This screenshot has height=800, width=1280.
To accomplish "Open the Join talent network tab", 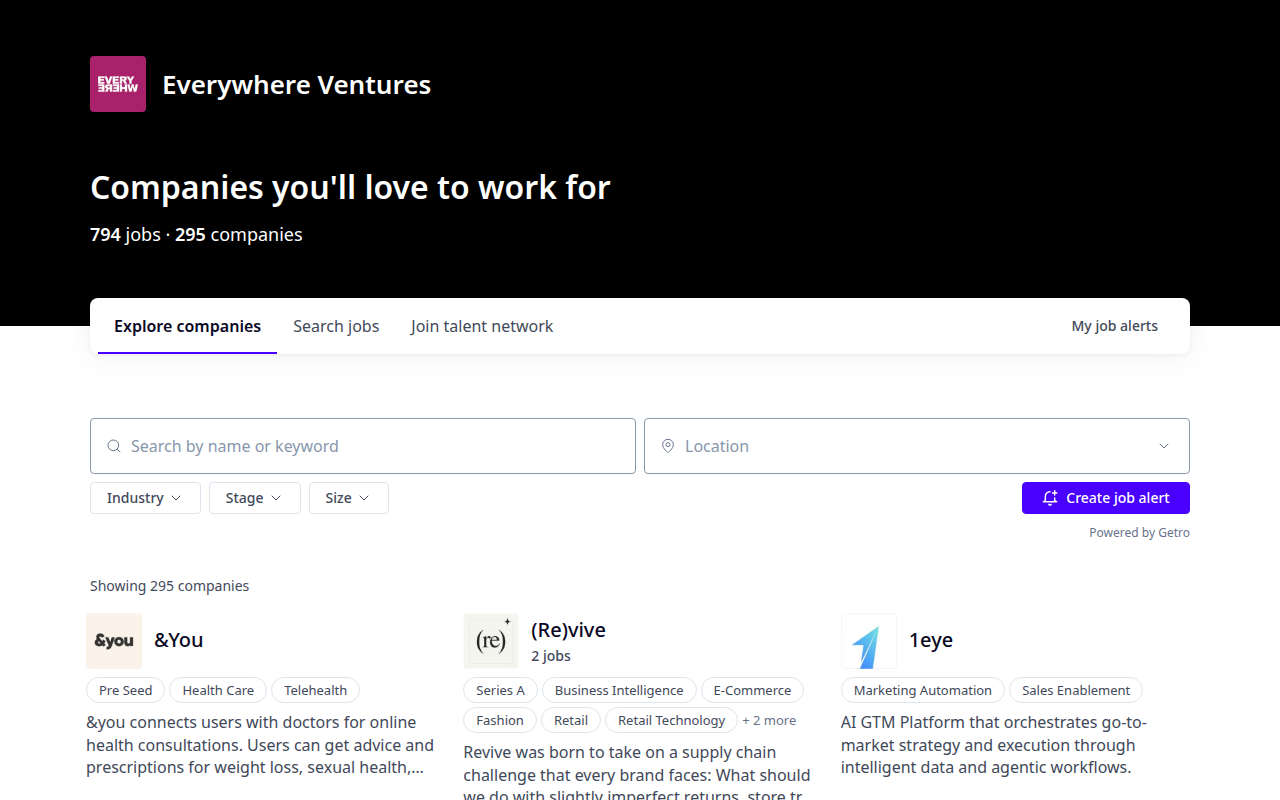I will tap(482, 326).
